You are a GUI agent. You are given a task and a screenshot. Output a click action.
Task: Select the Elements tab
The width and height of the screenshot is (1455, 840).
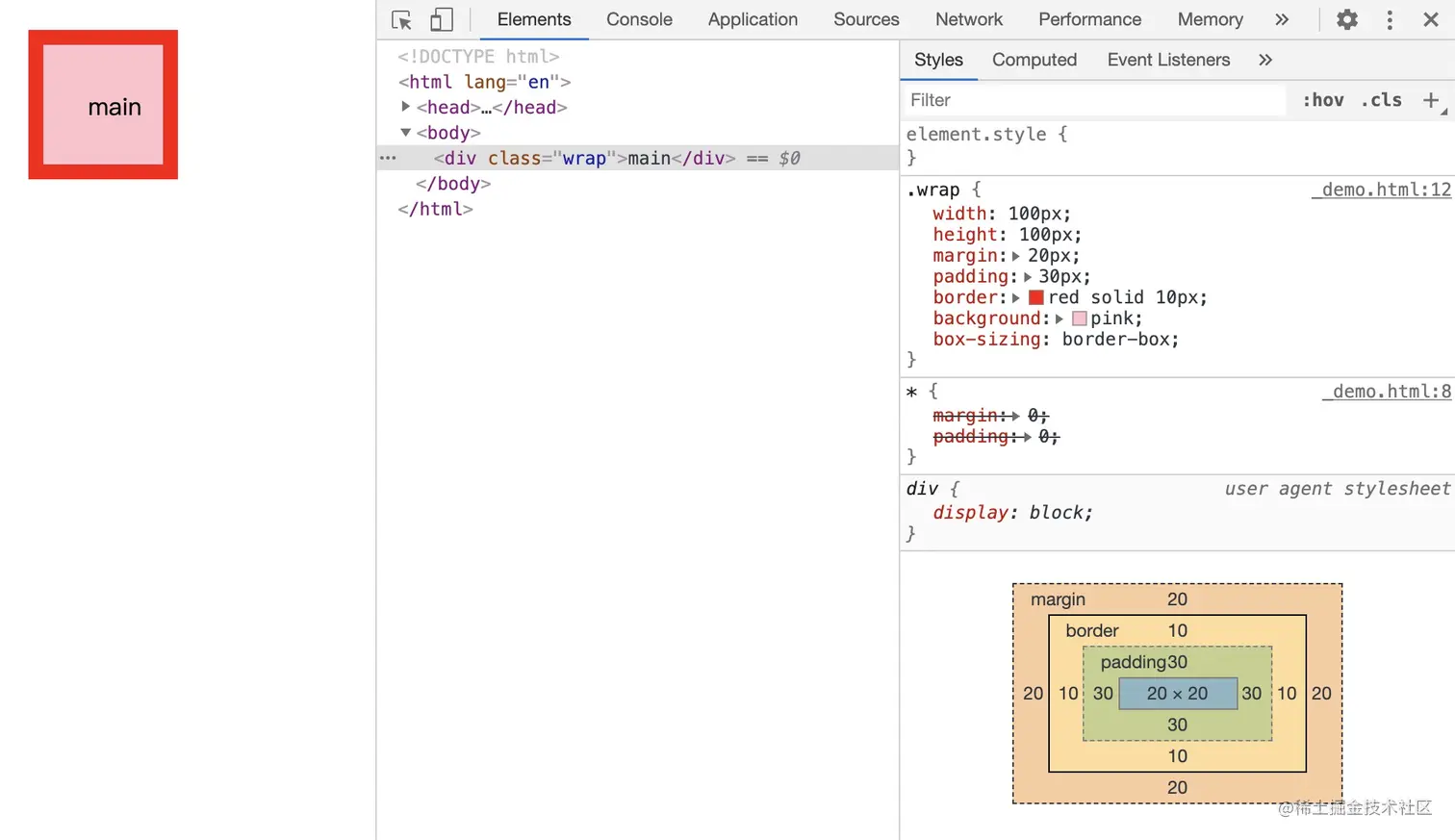coord(534,19)
